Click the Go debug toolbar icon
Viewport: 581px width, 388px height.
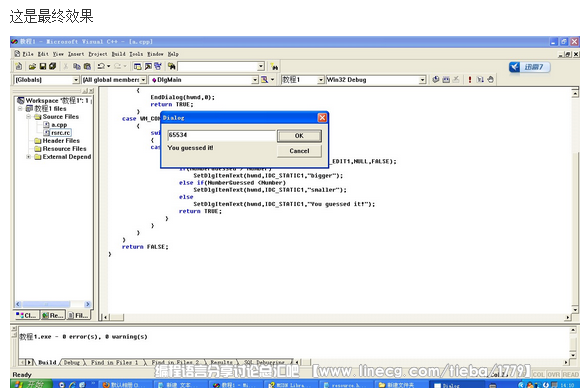pos(480,79)
